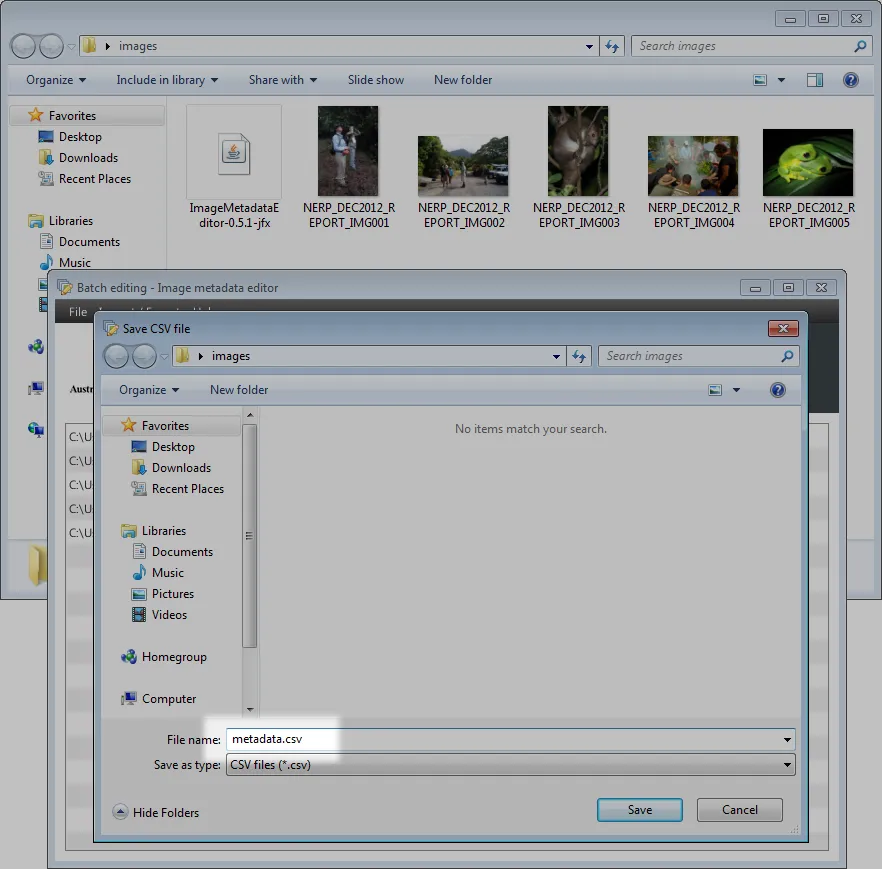Click the Network icon in Explorer sidebar

[x=36, y=430]
